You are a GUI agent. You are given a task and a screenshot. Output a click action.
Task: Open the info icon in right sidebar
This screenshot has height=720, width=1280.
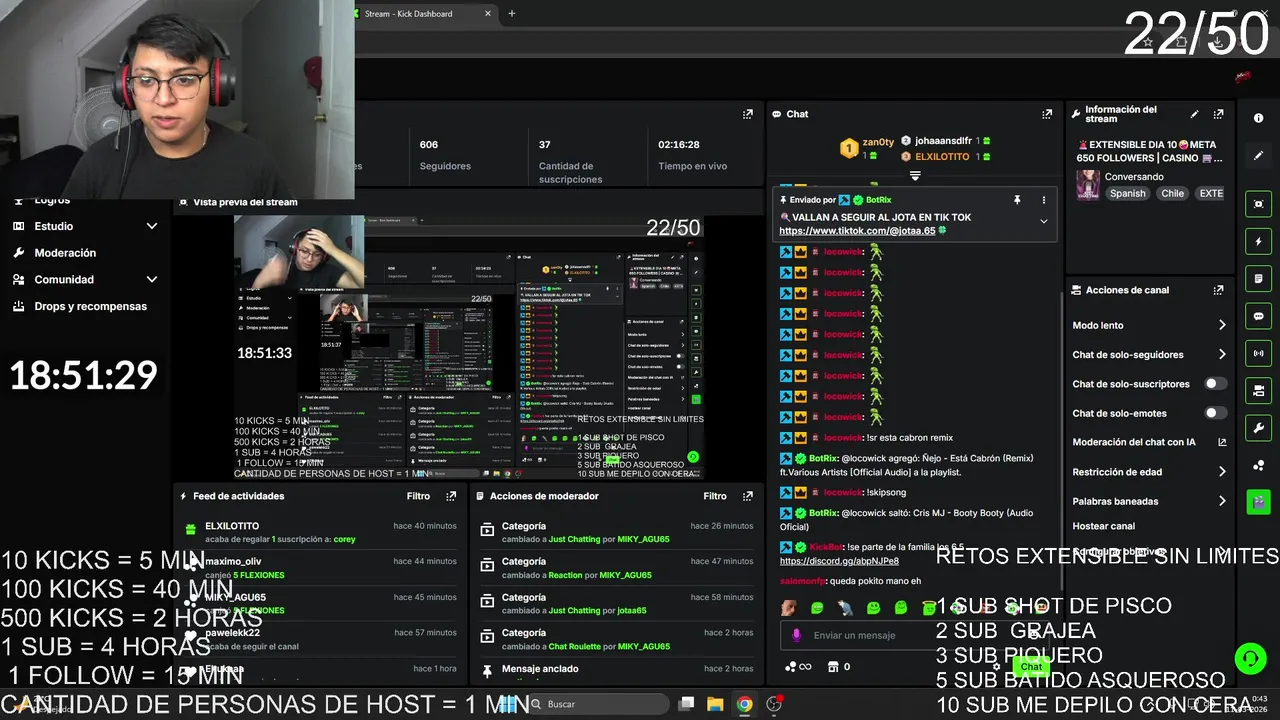click(x=1258, y=118)
